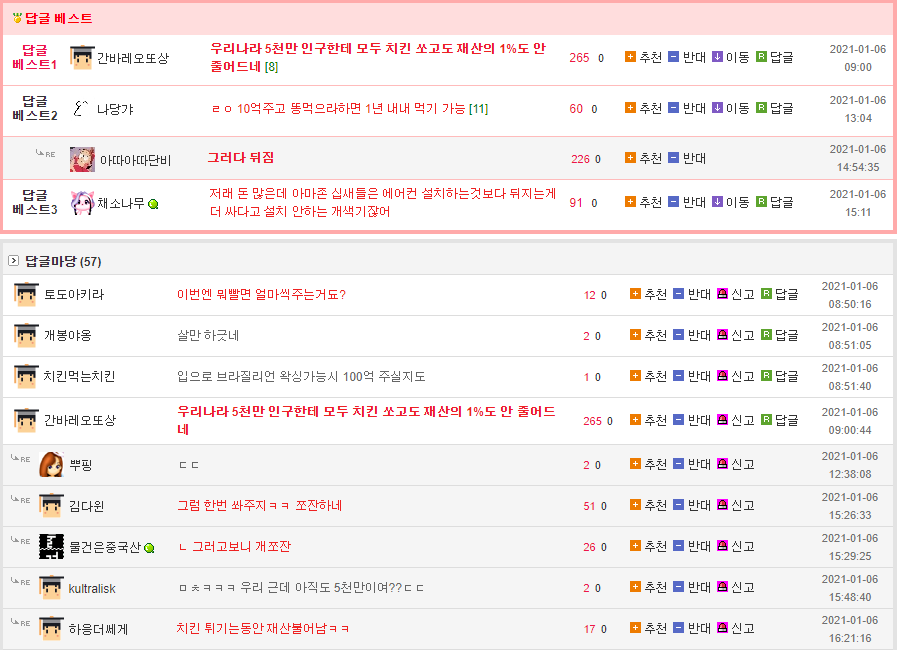Open 치킨먹는치킨's username link

tap(79, 376)
